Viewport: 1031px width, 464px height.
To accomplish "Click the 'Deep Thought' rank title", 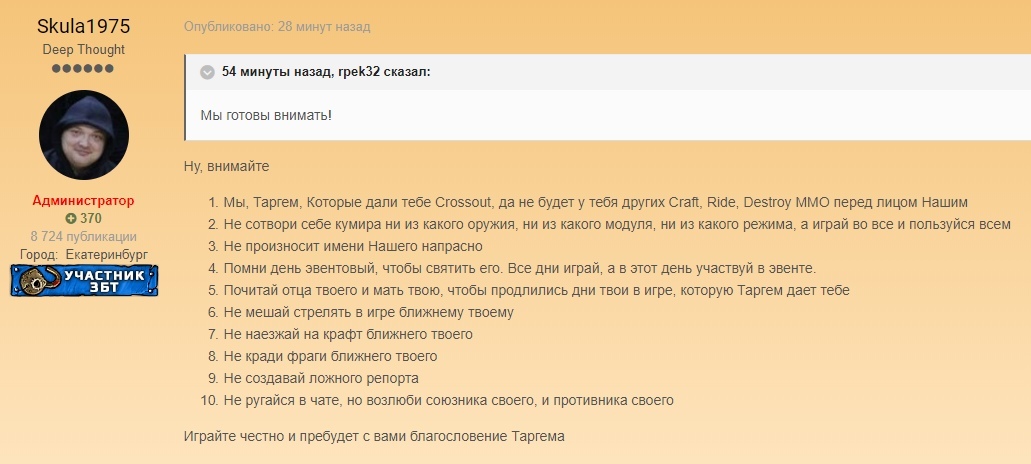I will (84, 49).
